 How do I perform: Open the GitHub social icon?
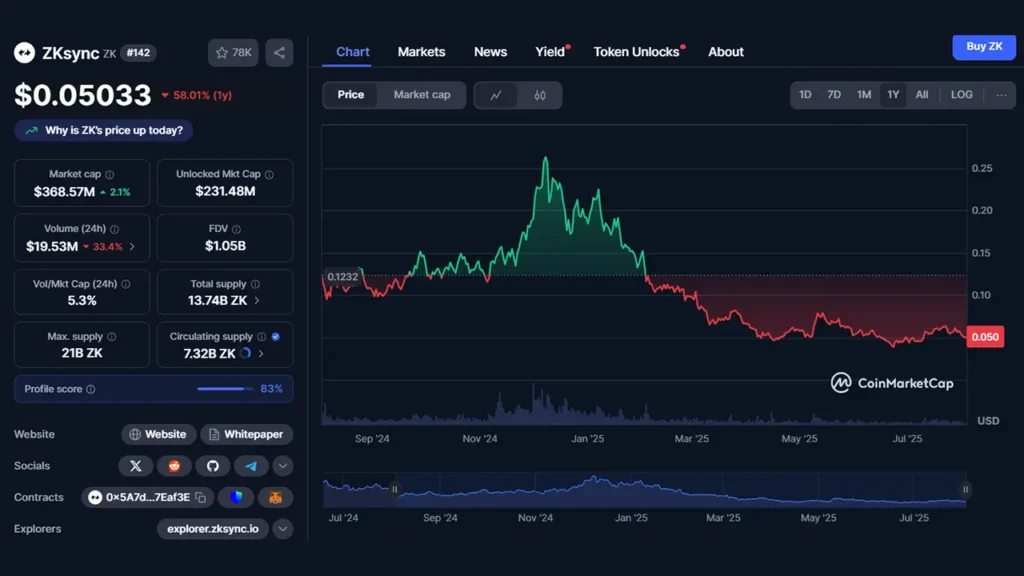[213, 466]
